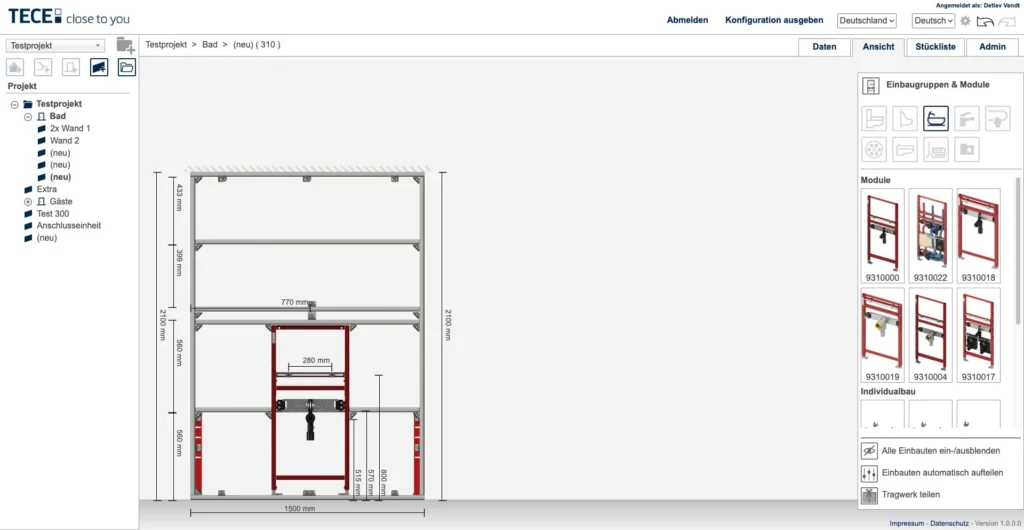Open the Daten tab
1024x530 pixels.
pyautogui.click(x=824, y=46)
